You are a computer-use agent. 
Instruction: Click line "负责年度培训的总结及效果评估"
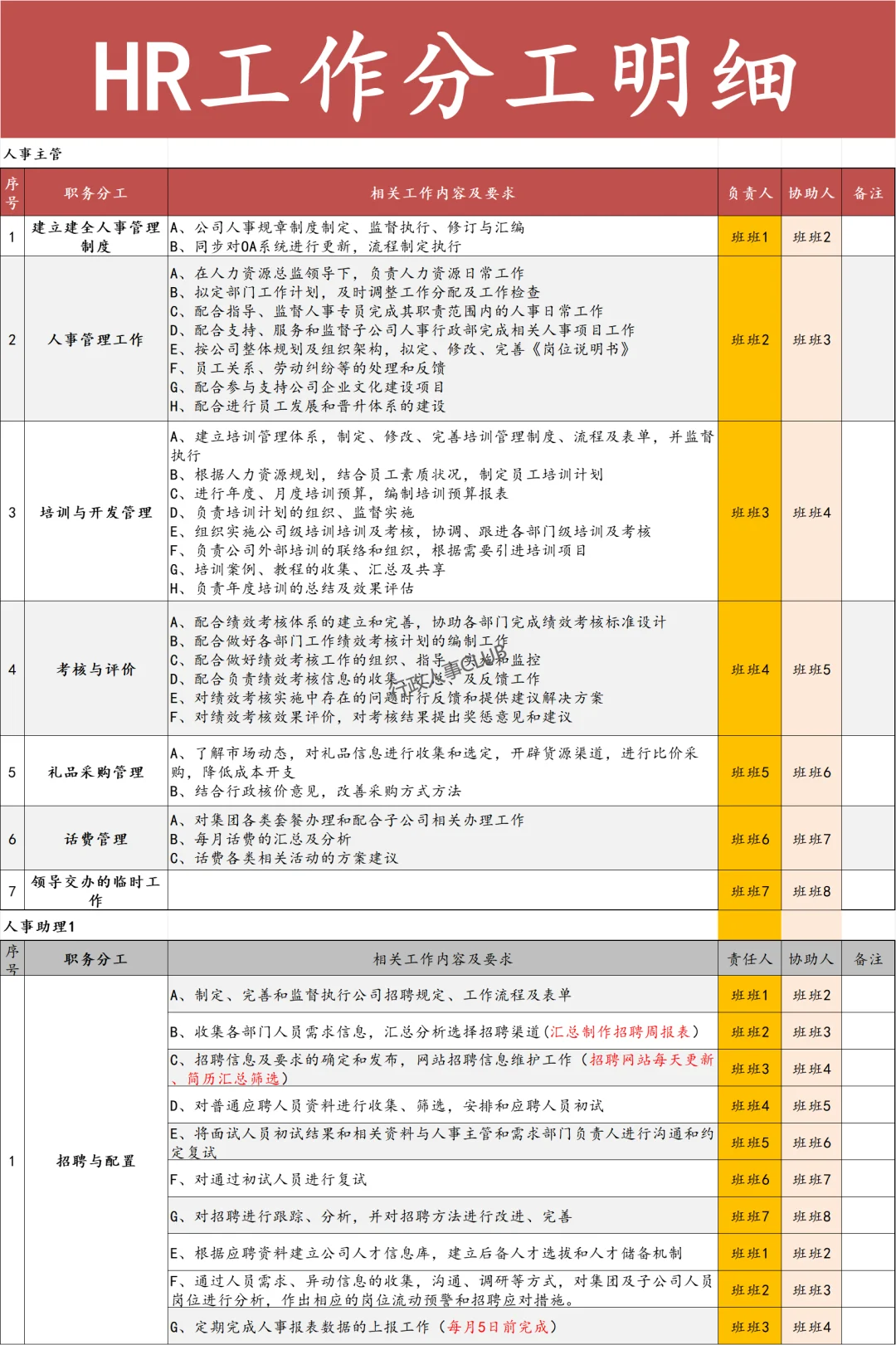[x=292, y=588]
